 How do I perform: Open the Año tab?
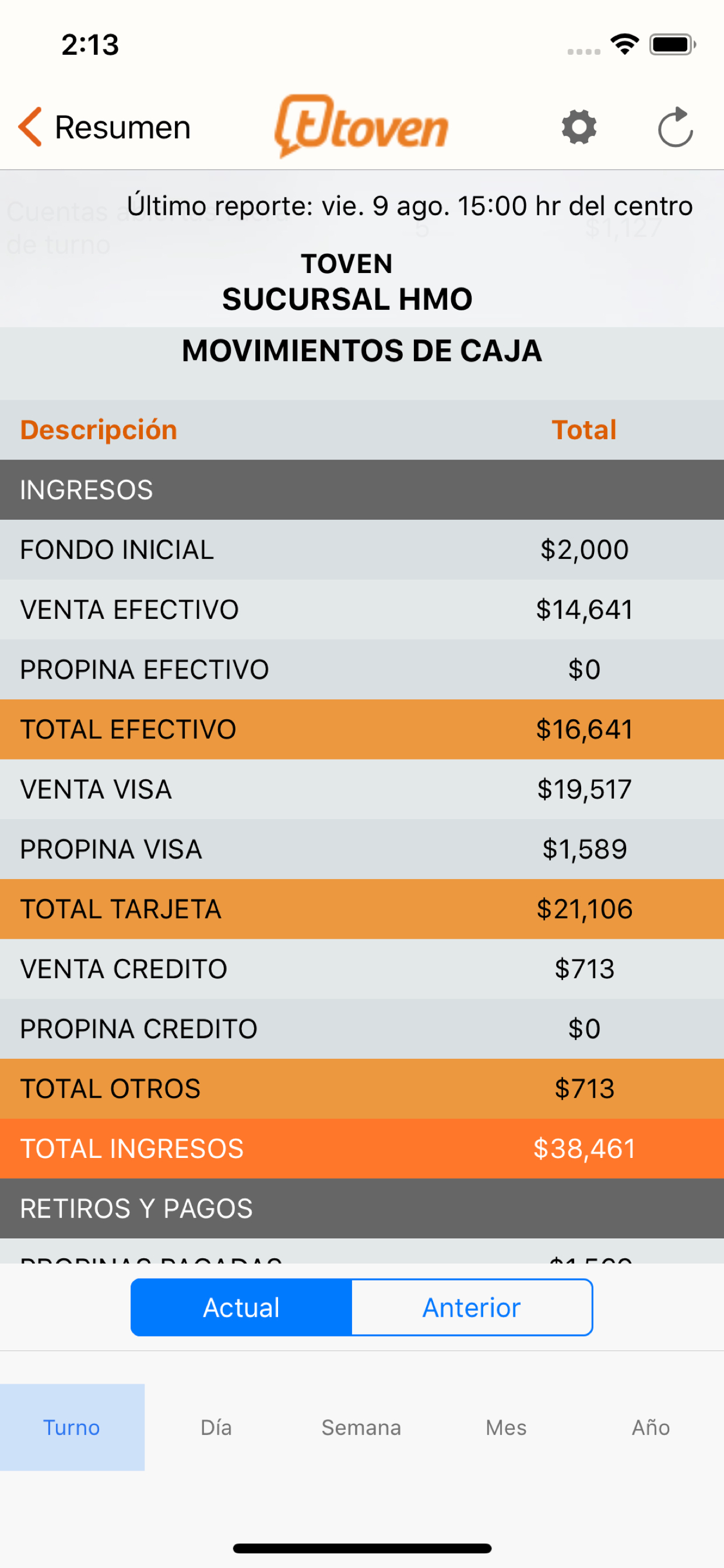pos(651,1427)
